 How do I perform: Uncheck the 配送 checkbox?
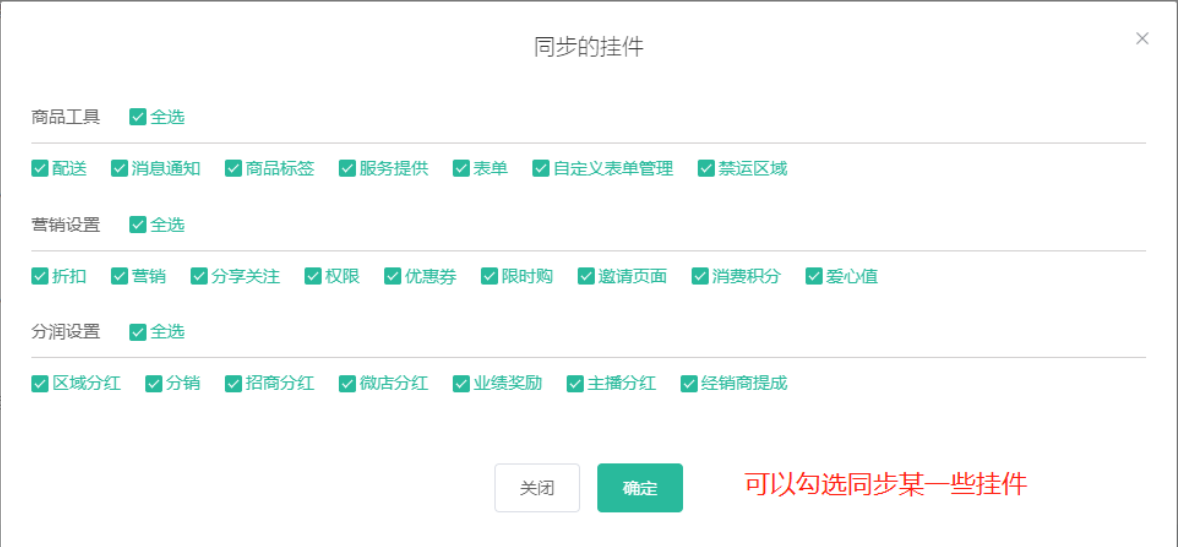(x=40, y=169)
